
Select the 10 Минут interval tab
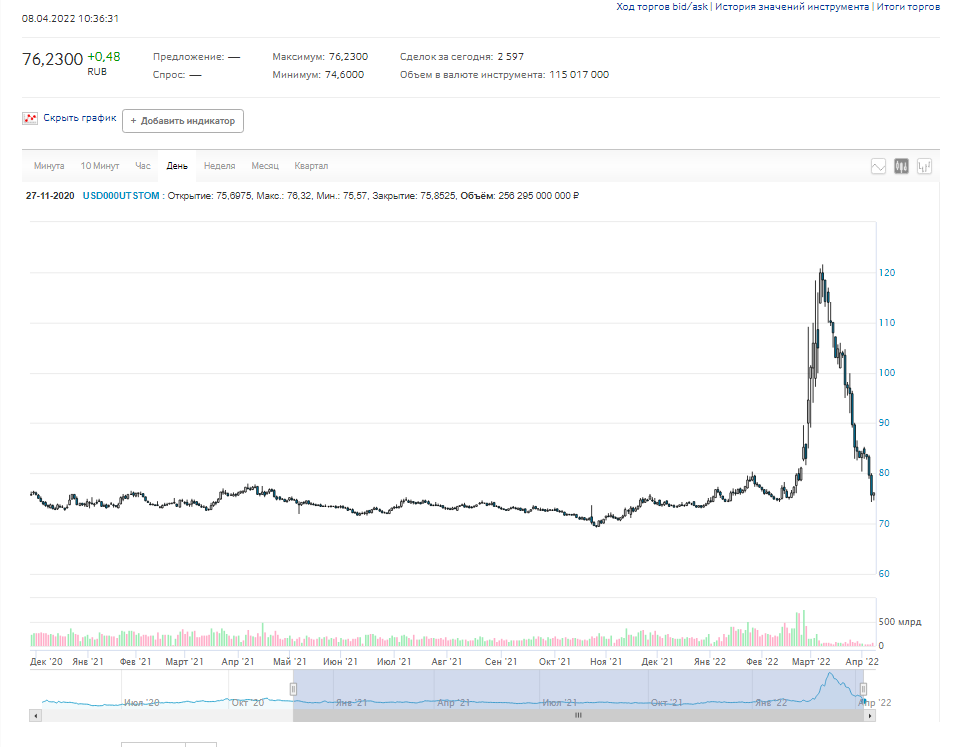click(100, 166)
